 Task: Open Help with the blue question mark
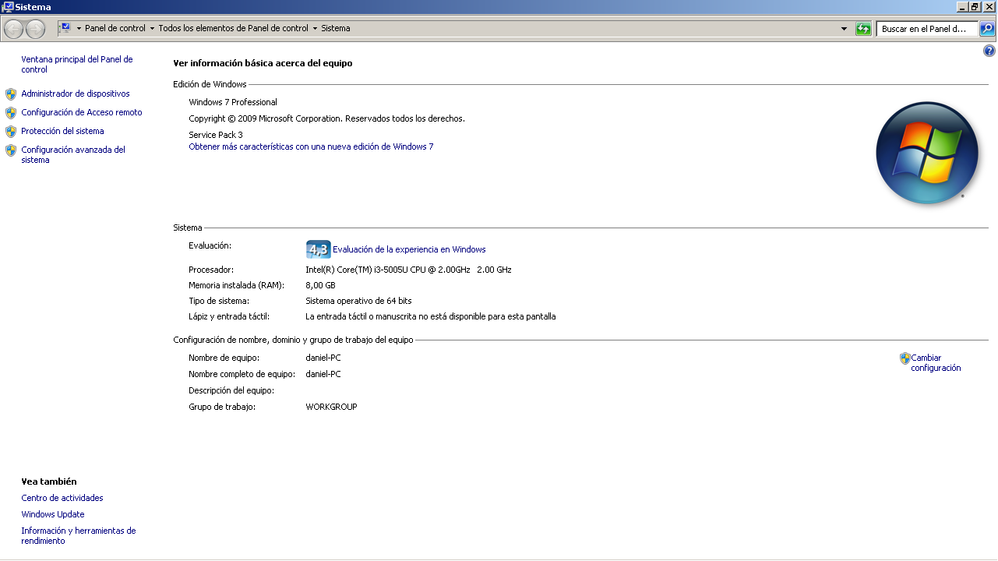click(989, 51)
